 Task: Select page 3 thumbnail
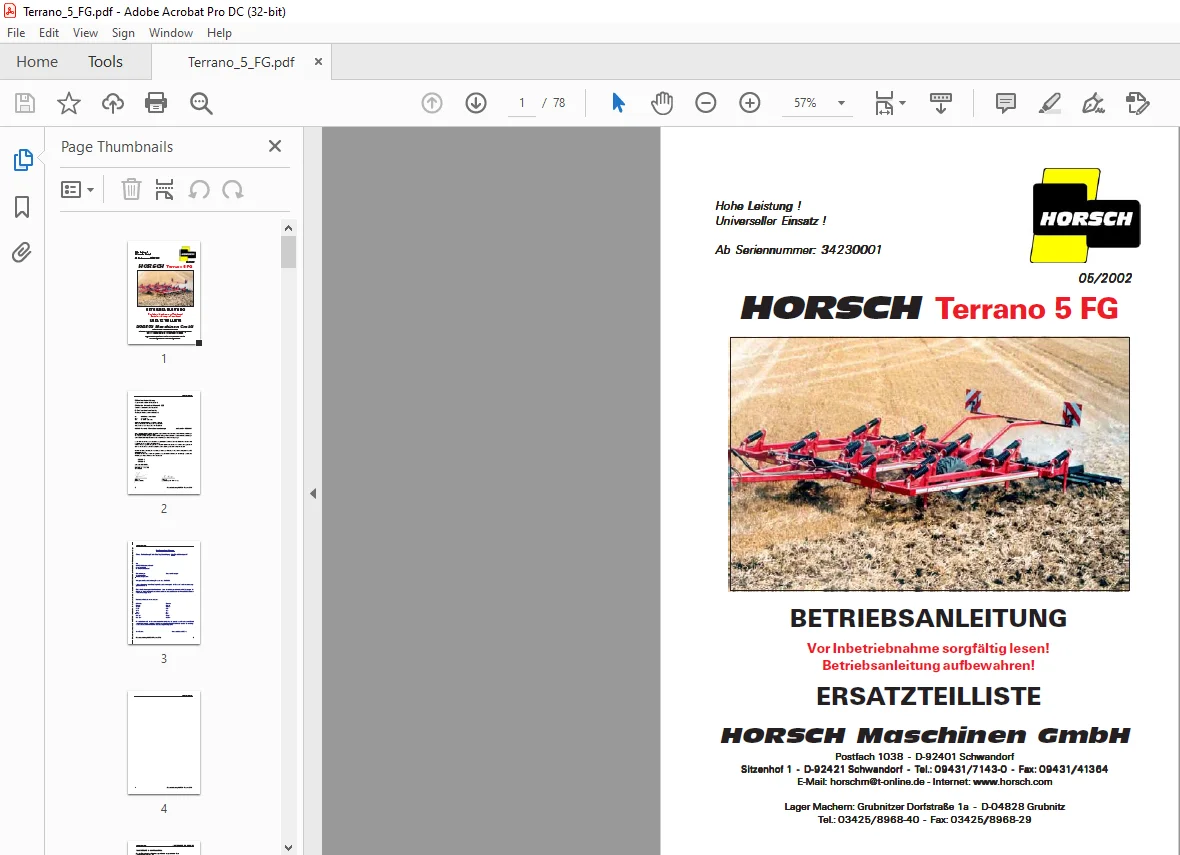(164, 593)
